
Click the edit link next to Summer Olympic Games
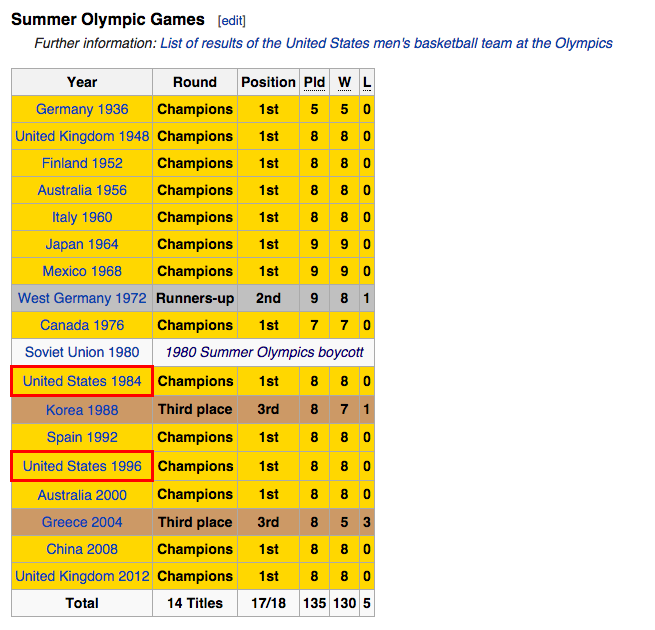231,20
